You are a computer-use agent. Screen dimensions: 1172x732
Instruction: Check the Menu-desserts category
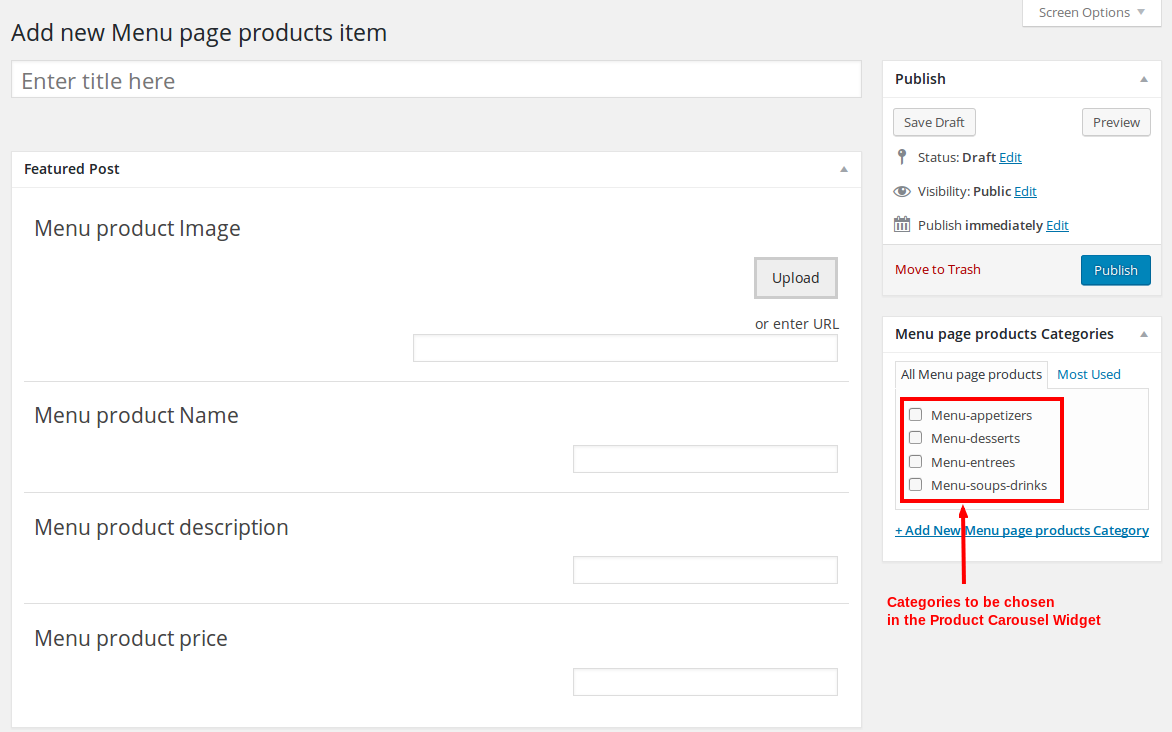point(915,438)
